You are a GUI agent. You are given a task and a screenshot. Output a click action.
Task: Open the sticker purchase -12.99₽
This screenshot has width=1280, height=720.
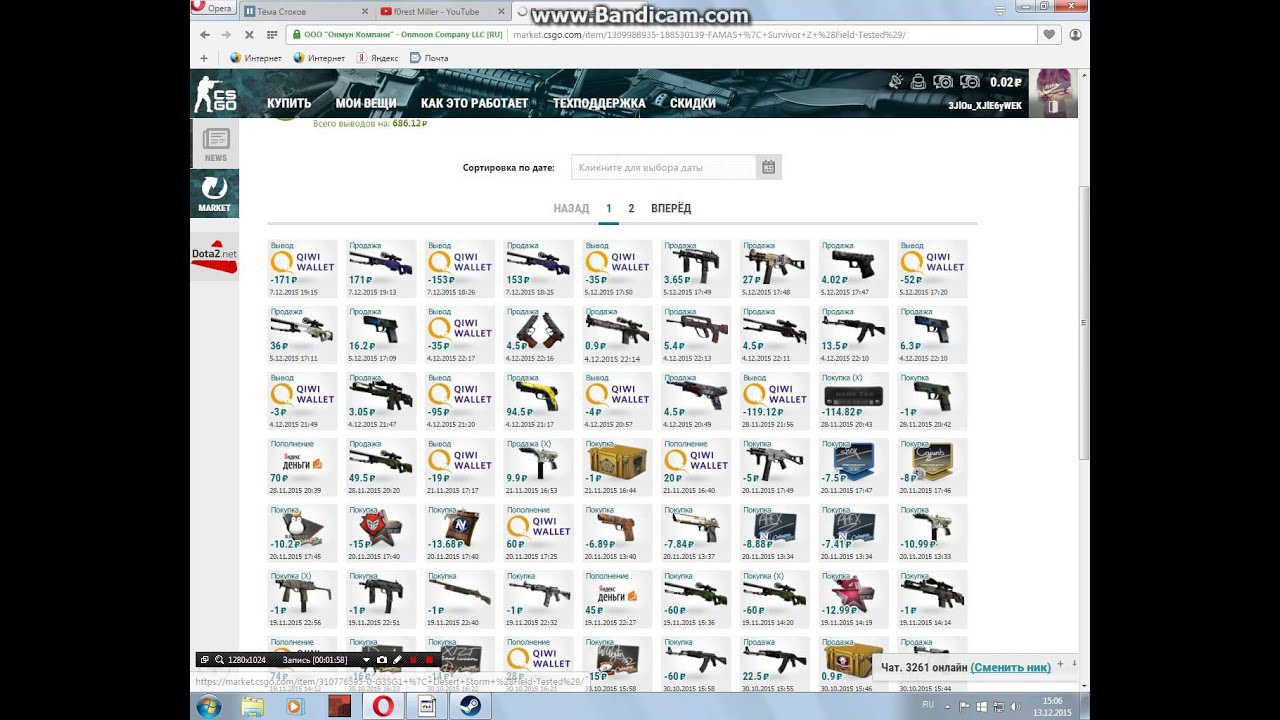click(854, 599)
